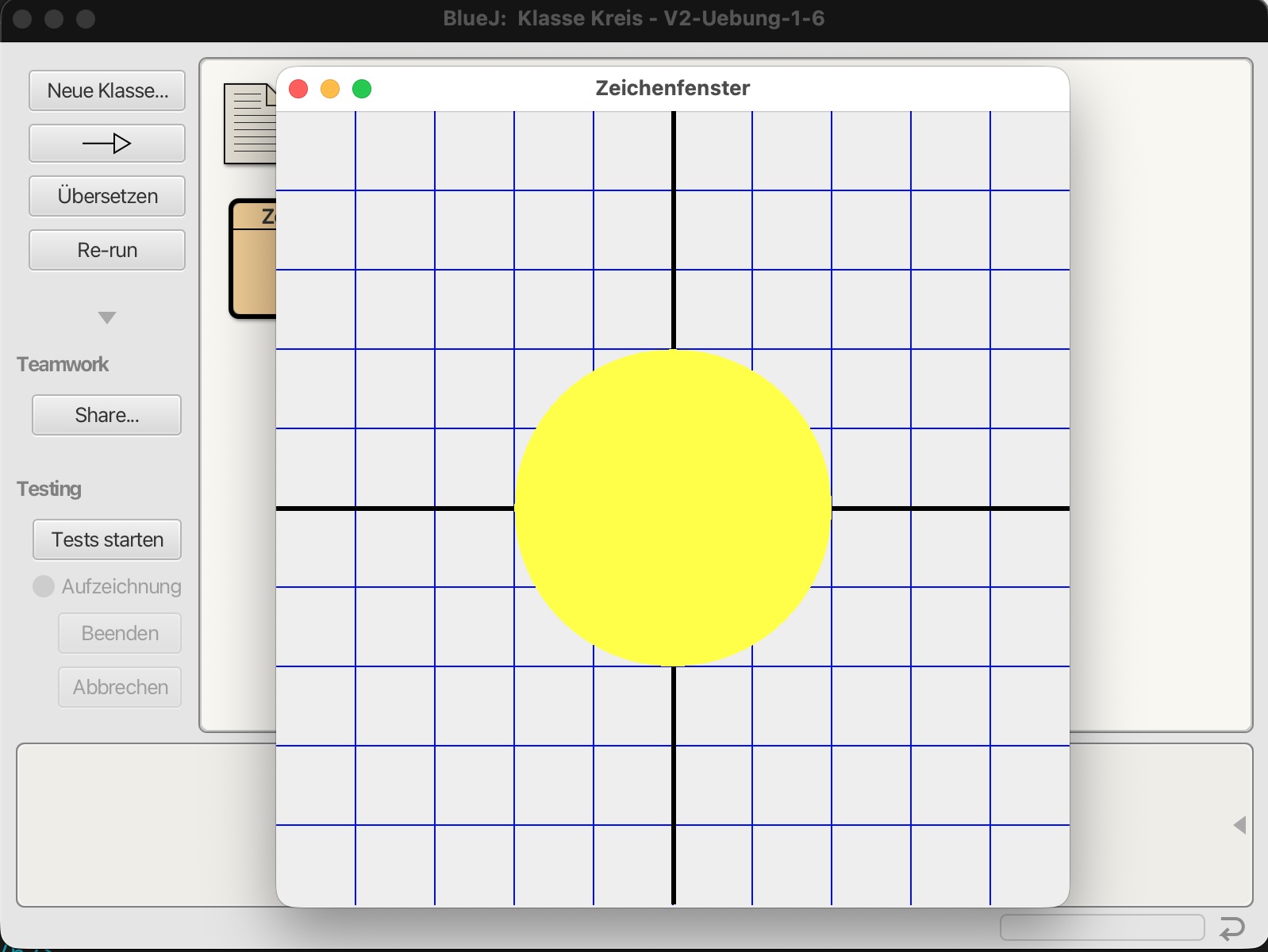This screenshot has height=952, width=1268.
Task: Click the Neue Klasse... button
Action: 107,90
